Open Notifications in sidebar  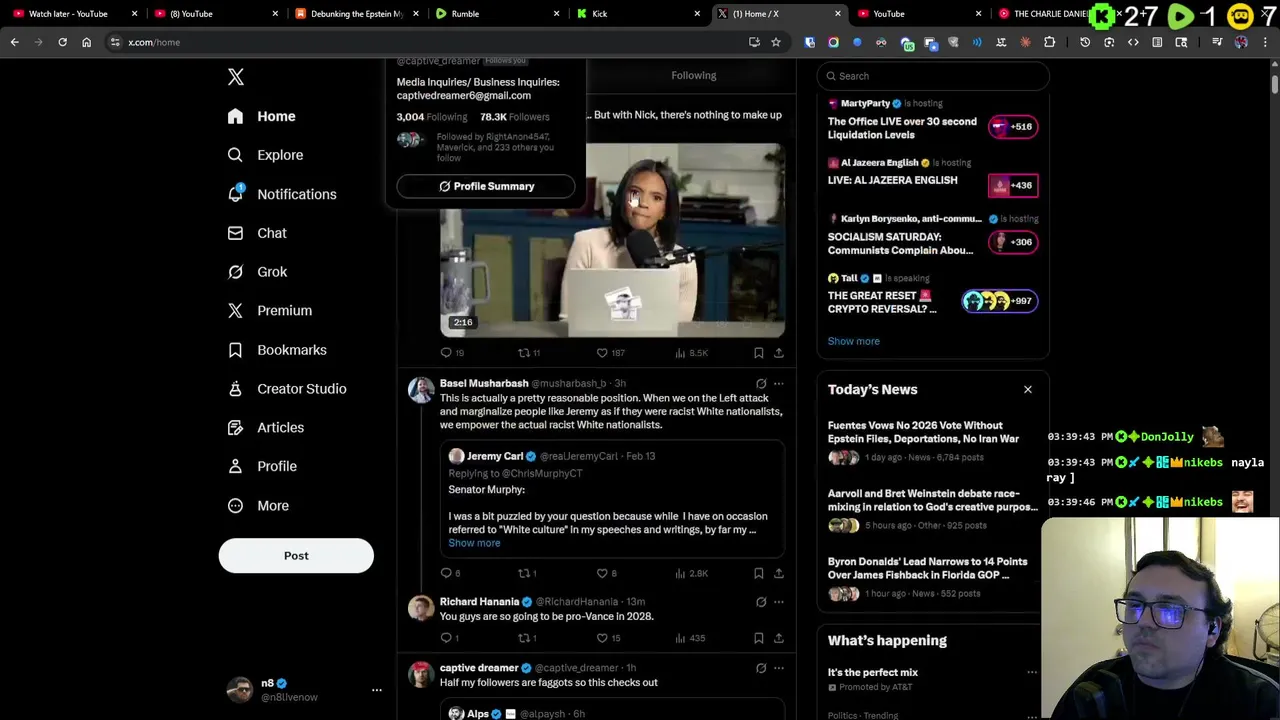click(x=281, y=194)
